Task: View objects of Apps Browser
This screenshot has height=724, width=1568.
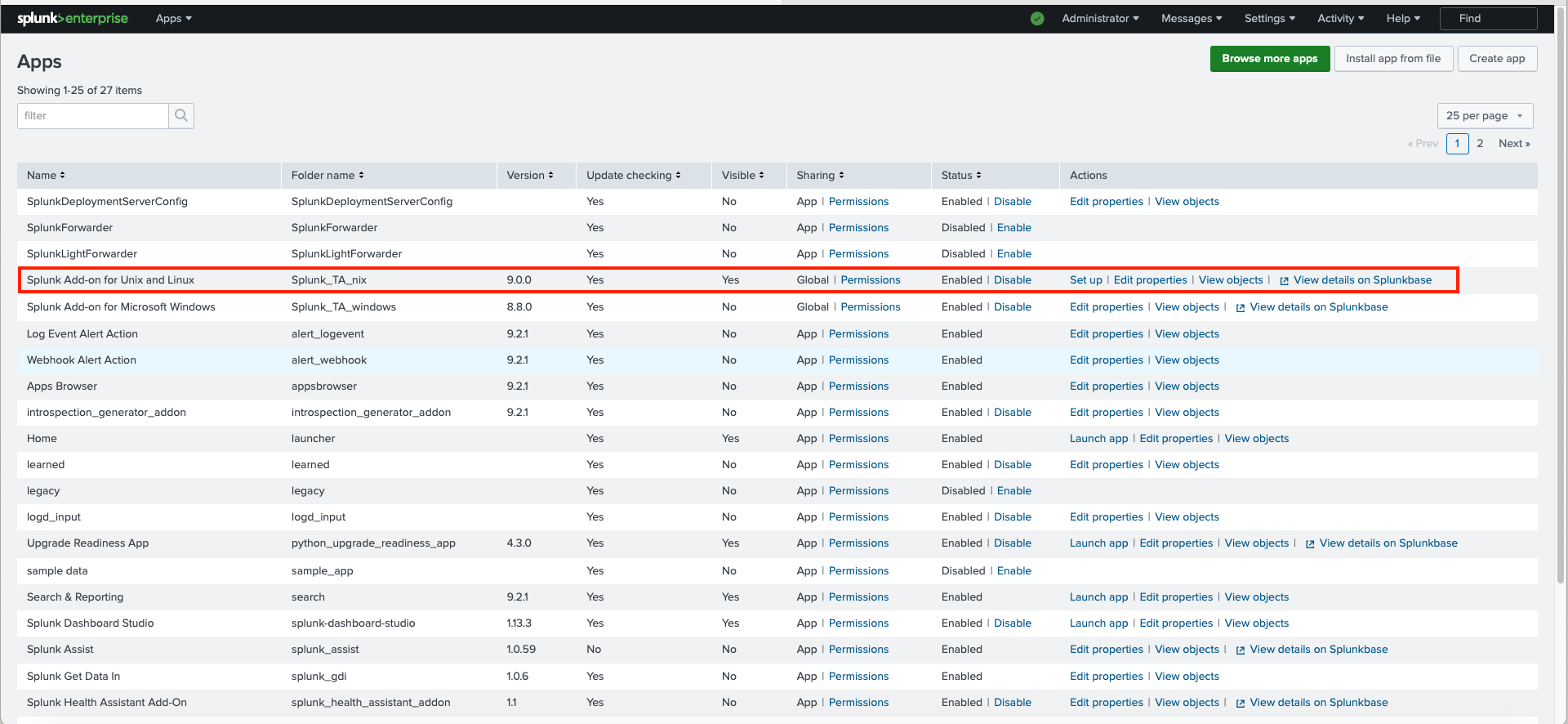Action: pyautogui.click(x=1187, y=386)
